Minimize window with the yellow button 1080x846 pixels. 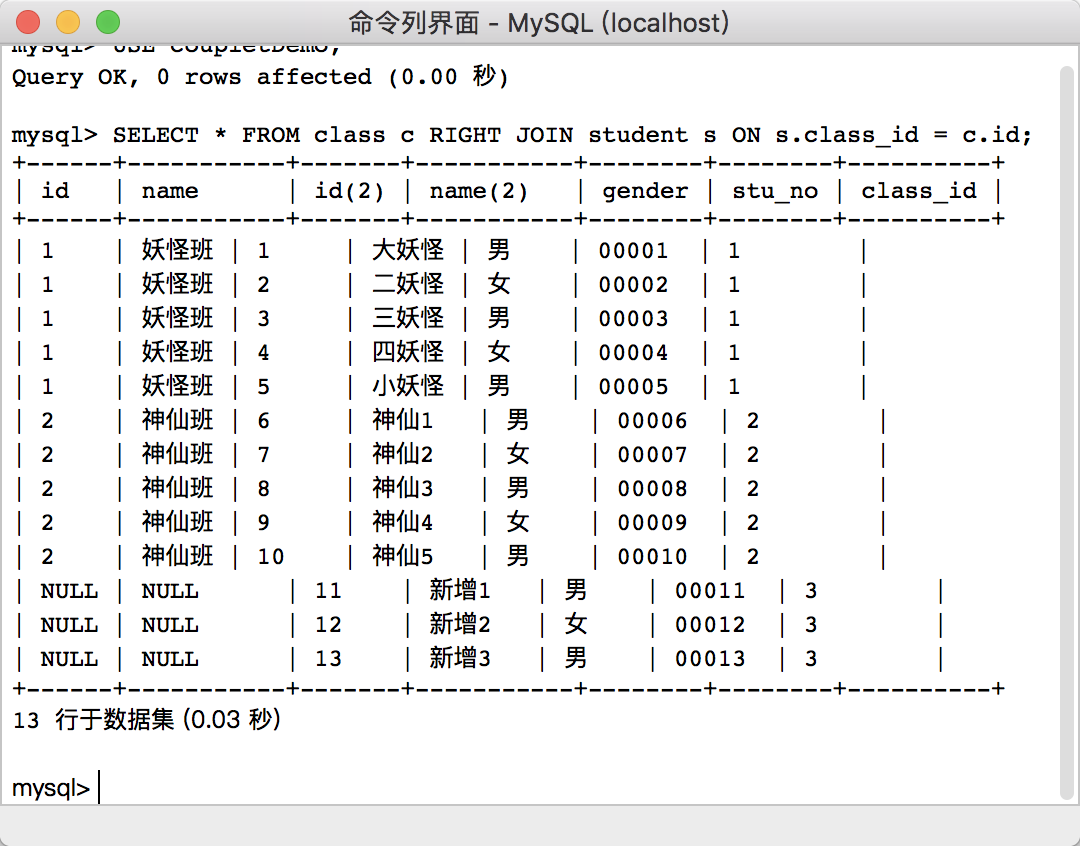68,22
